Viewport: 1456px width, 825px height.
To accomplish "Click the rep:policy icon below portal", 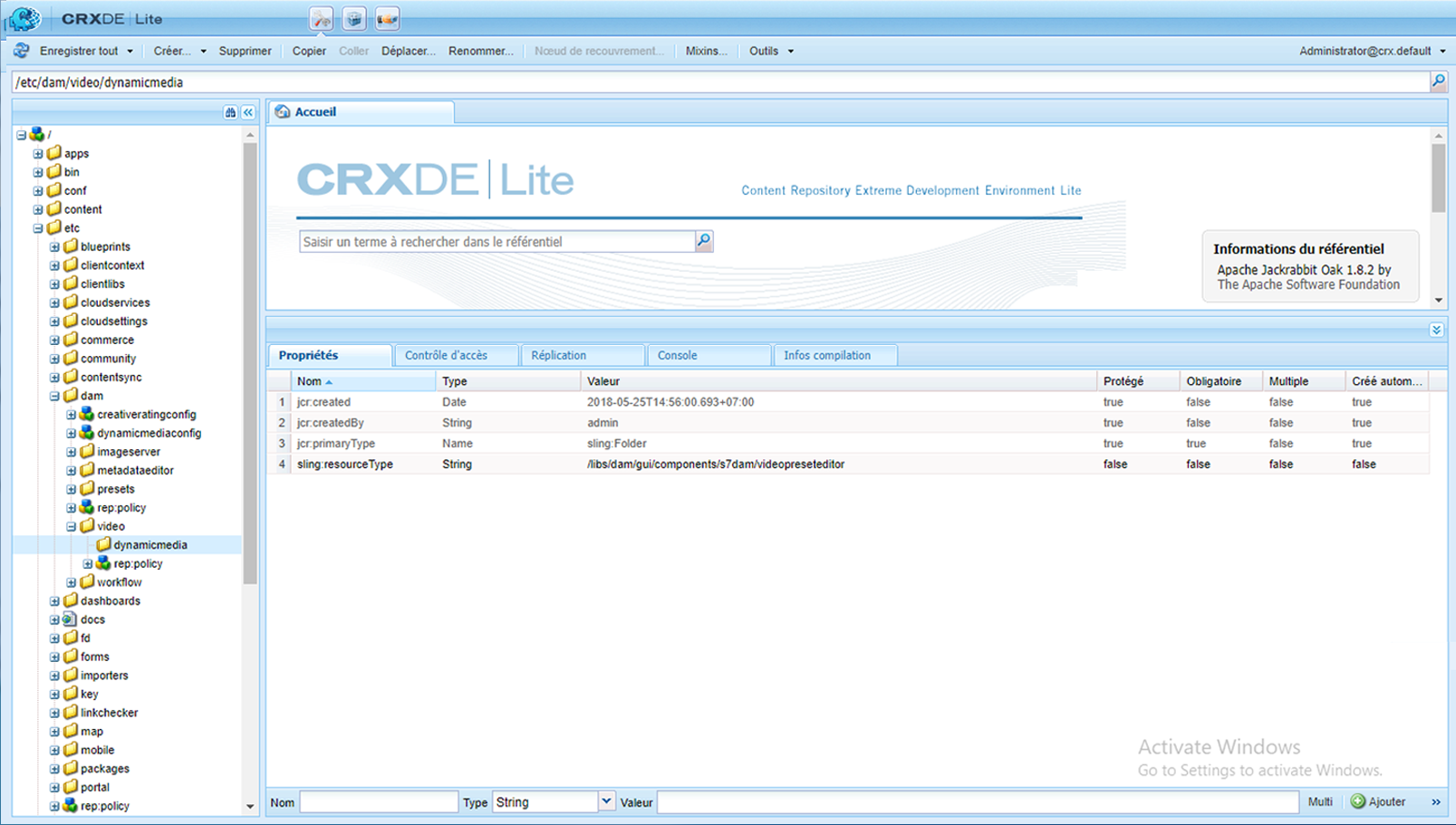I will pos(70,805).
